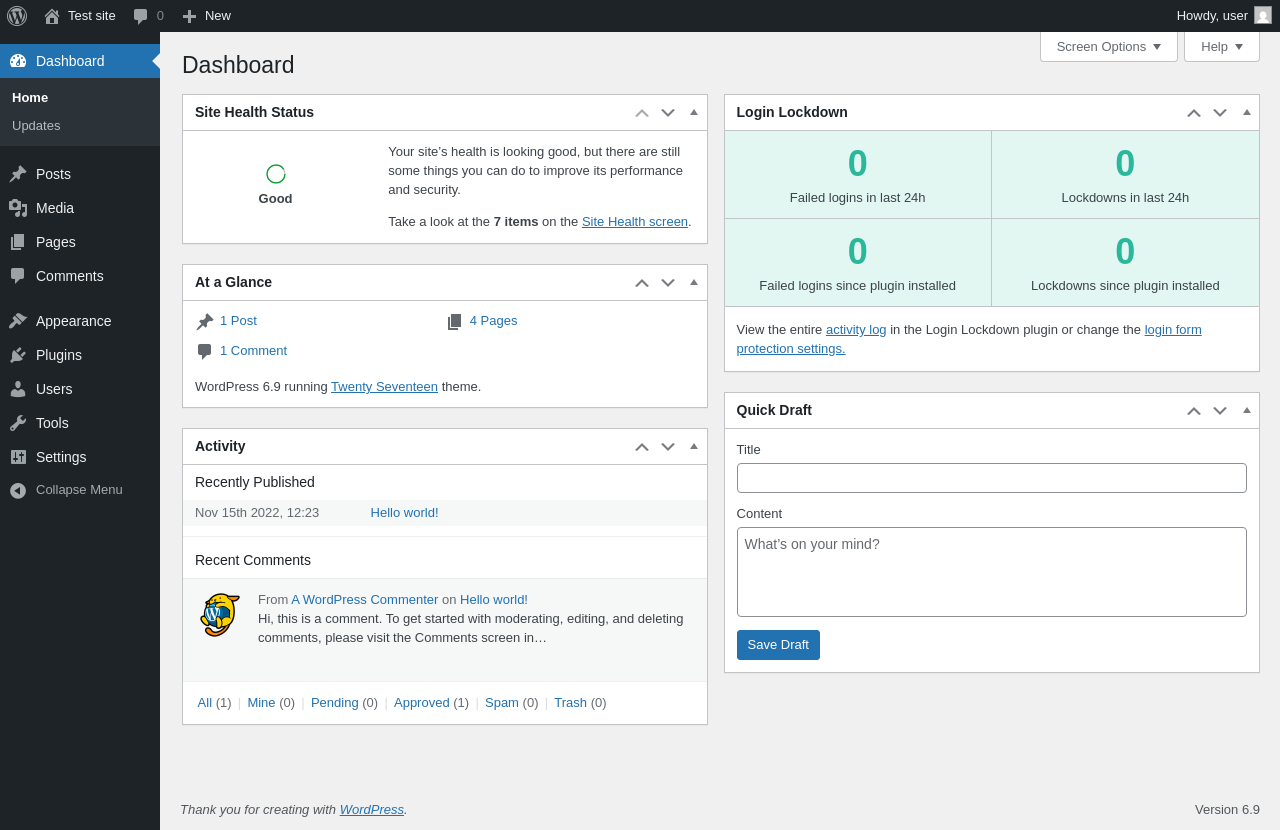Click the commenter avatar in Recent Comments

pos(220,615)
